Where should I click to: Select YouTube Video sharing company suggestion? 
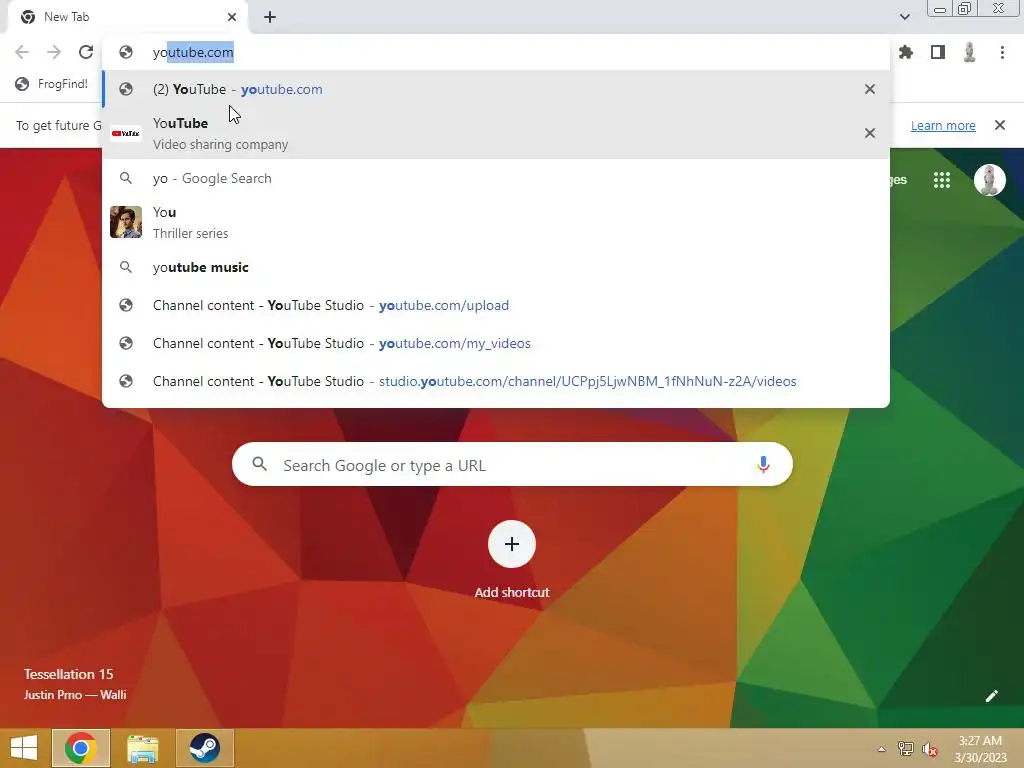(x=496, y=133)
